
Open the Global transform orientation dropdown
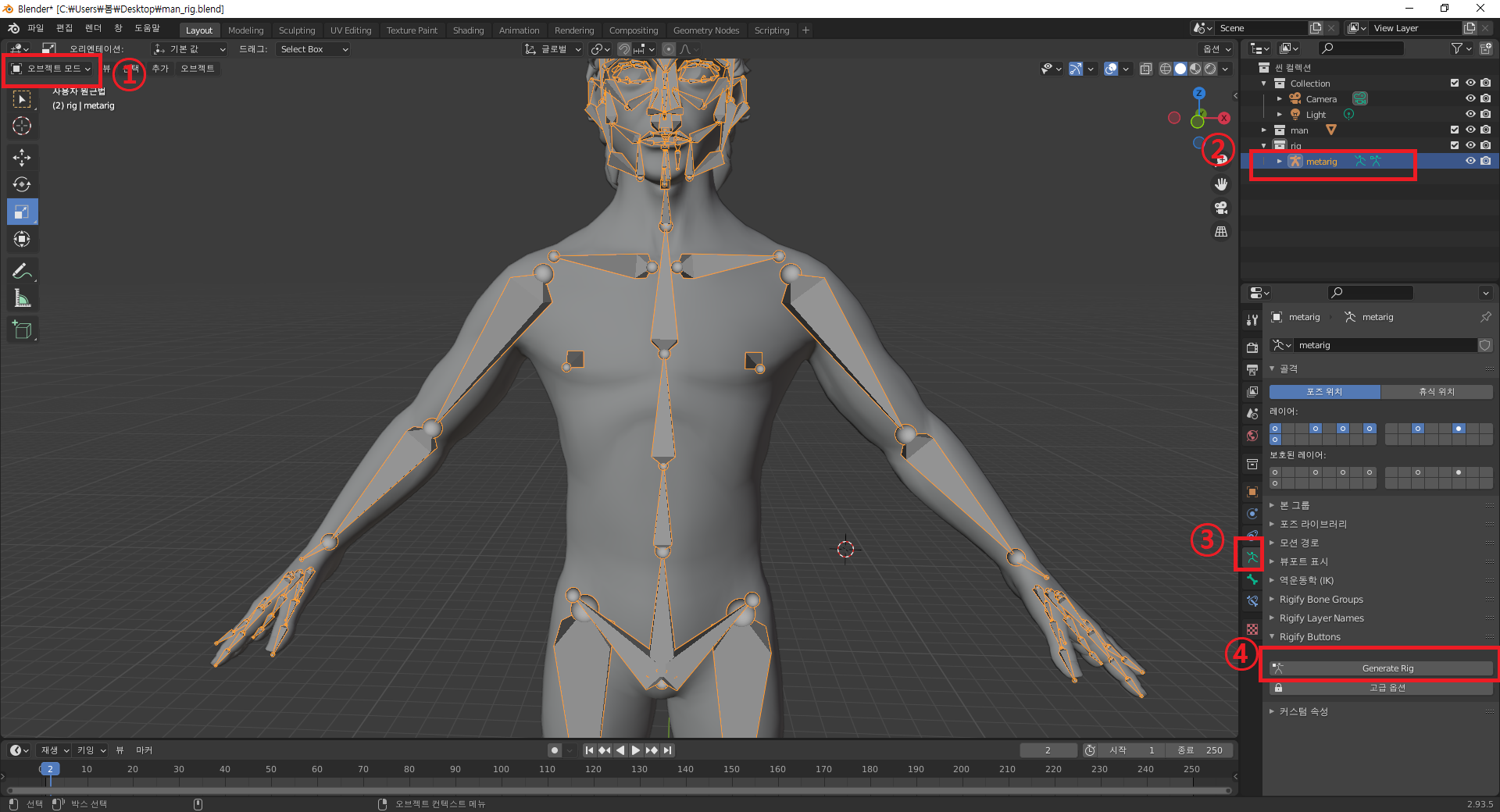(x=553, y=49)
